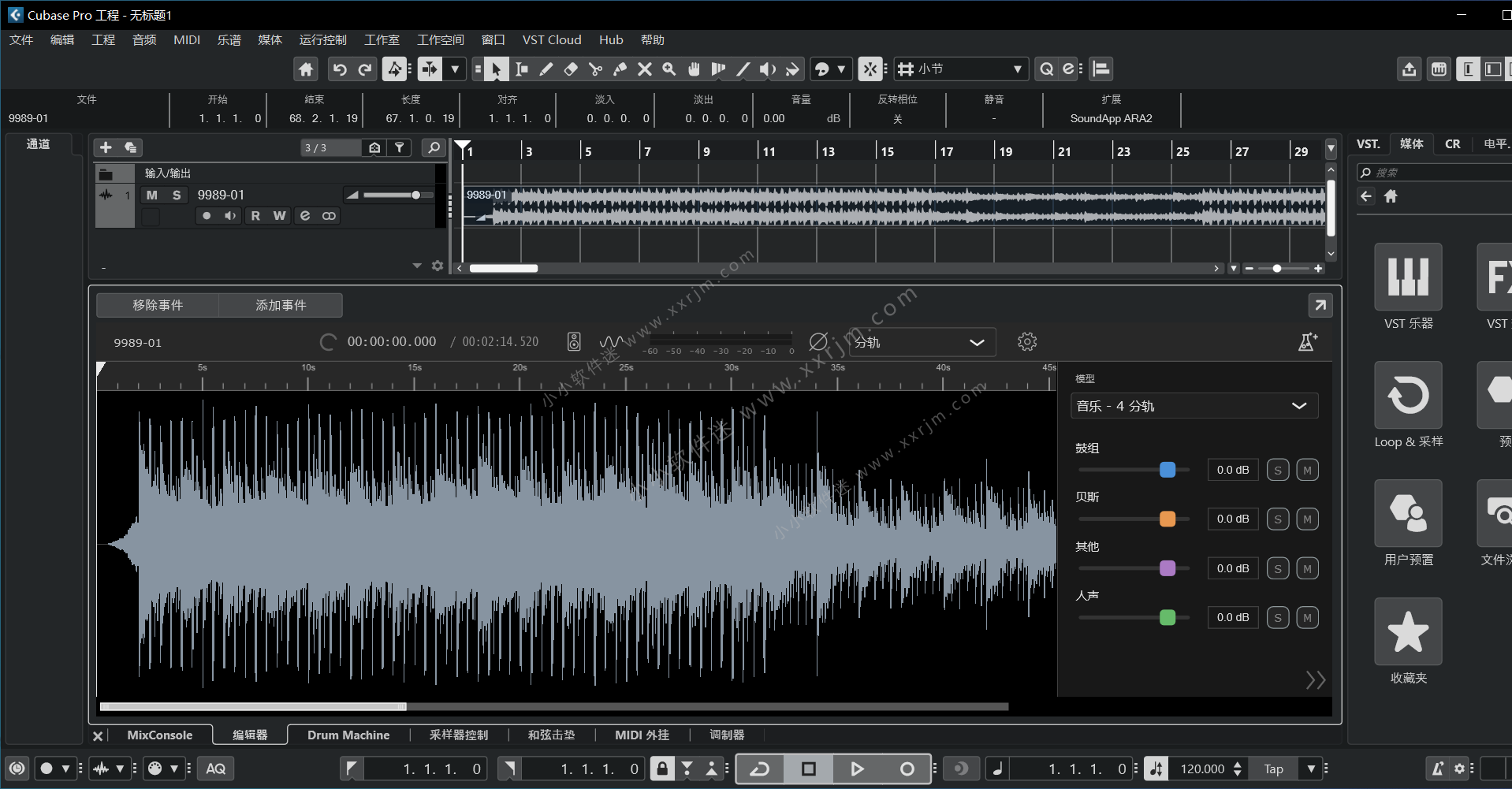Click the 添加事件 button
1512x789 pixels.
281,305
